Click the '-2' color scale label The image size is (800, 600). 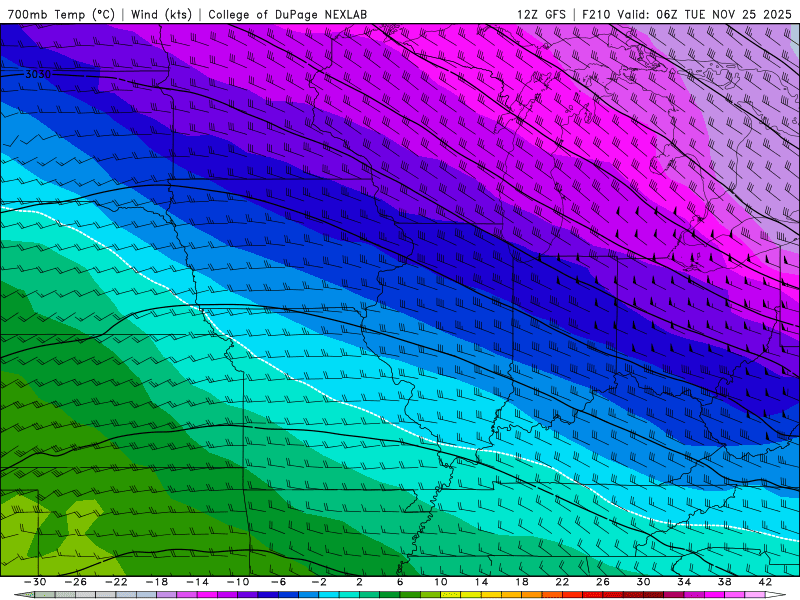tap(319, 582)
